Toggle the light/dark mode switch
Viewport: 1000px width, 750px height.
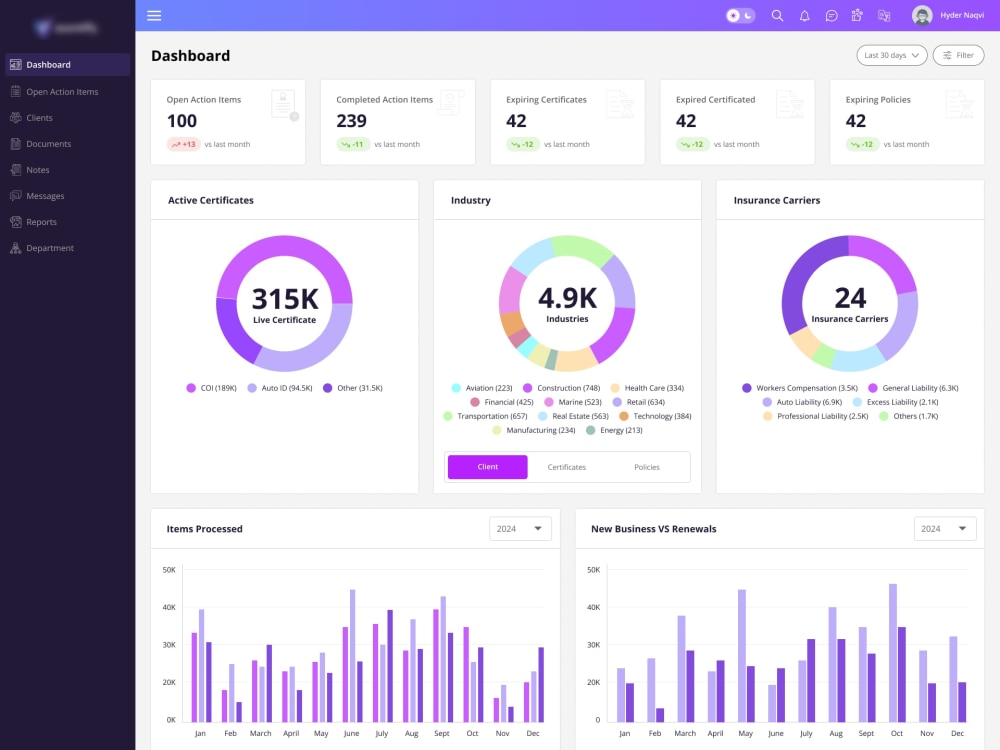pyautogui.click(x=740, y=15)
